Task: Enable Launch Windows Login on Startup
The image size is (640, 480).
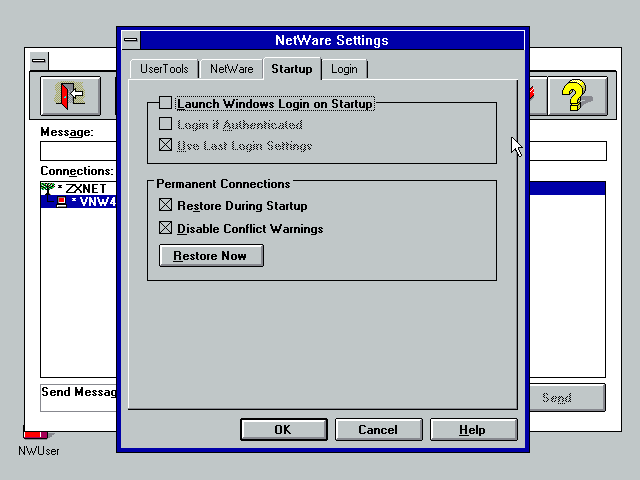Action: [165, 103]
